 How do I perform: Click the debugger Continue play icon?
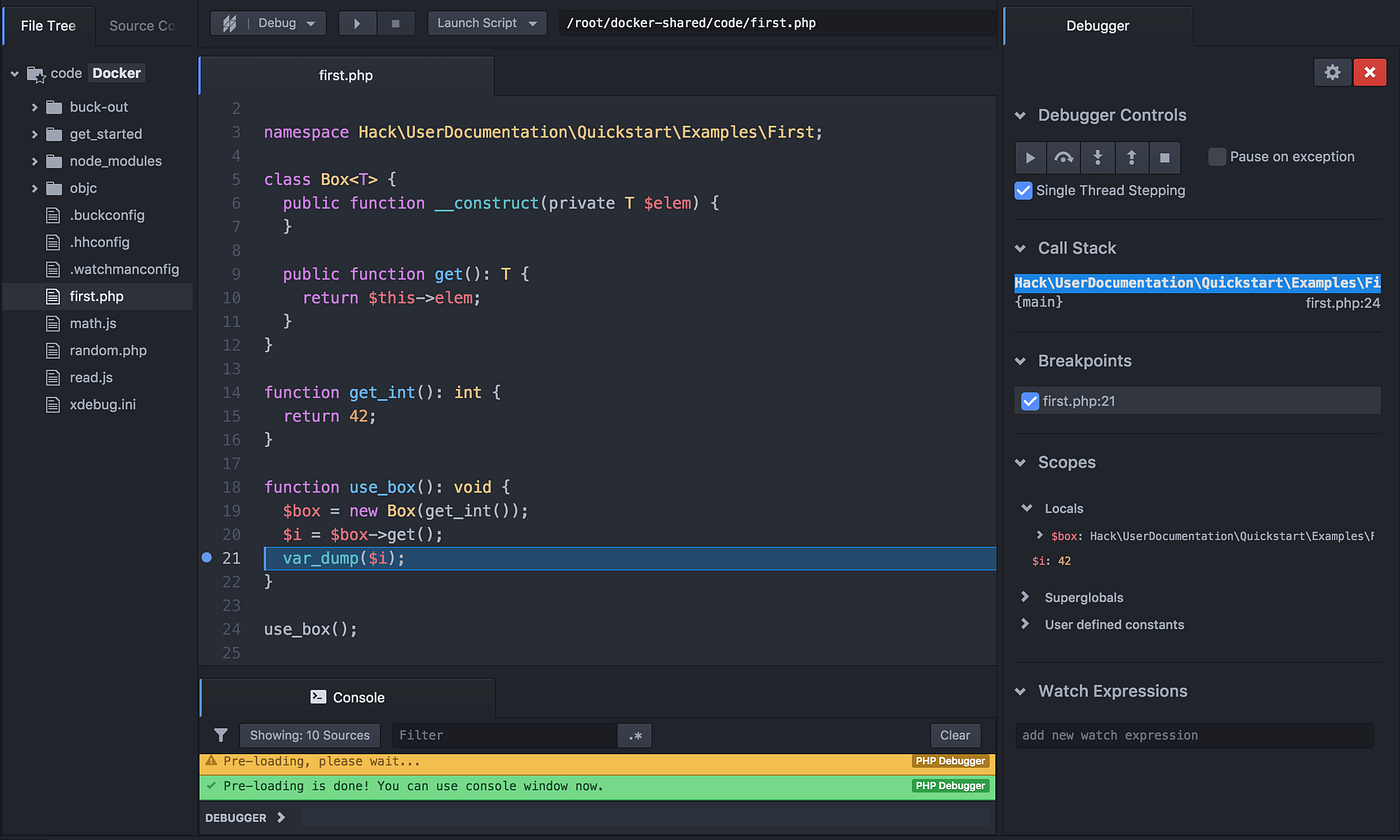point(1030,158)
